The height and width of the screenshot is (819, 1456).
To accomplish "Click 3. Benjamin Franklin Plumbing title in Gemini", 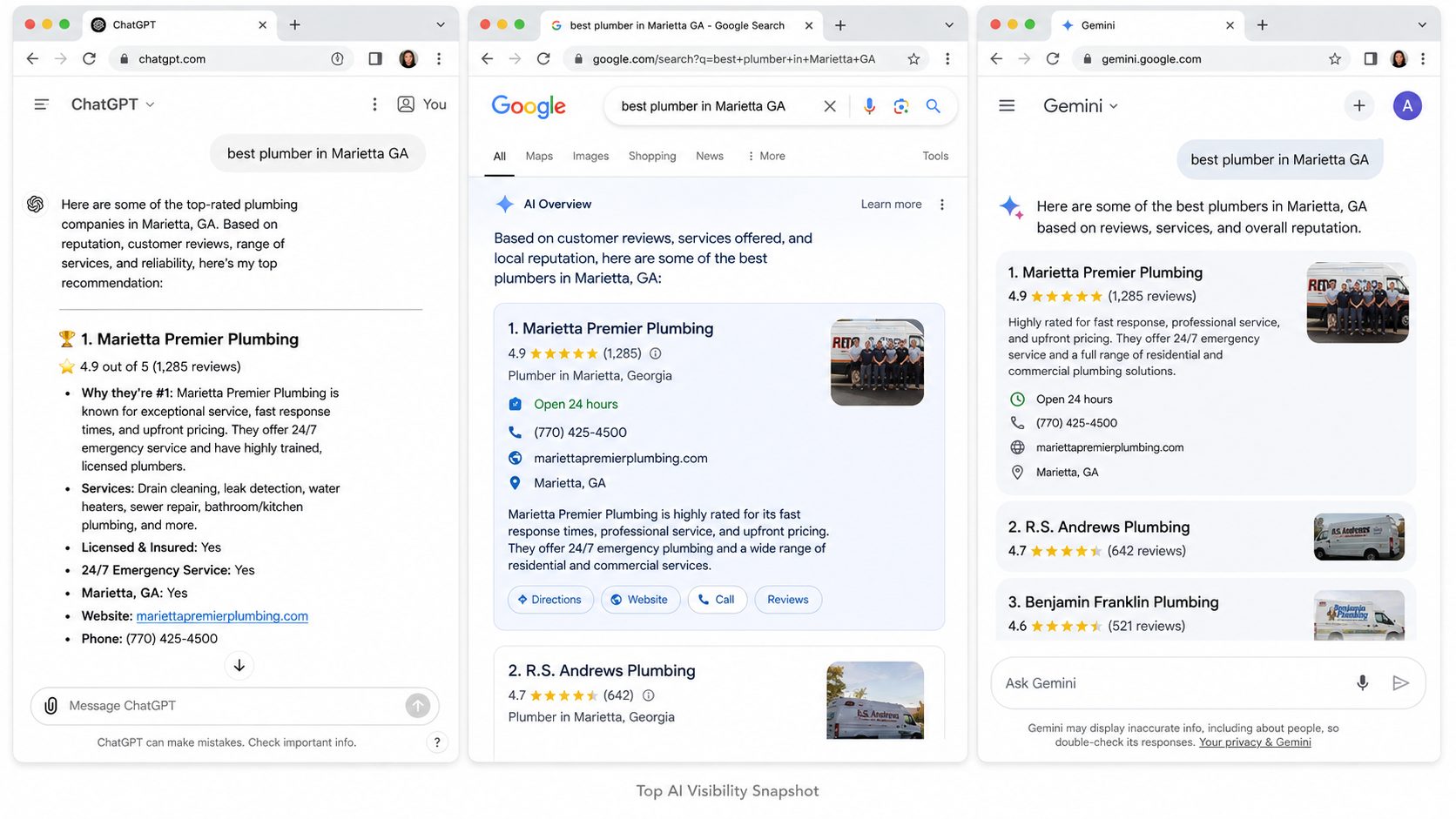I will [1113, 602].
